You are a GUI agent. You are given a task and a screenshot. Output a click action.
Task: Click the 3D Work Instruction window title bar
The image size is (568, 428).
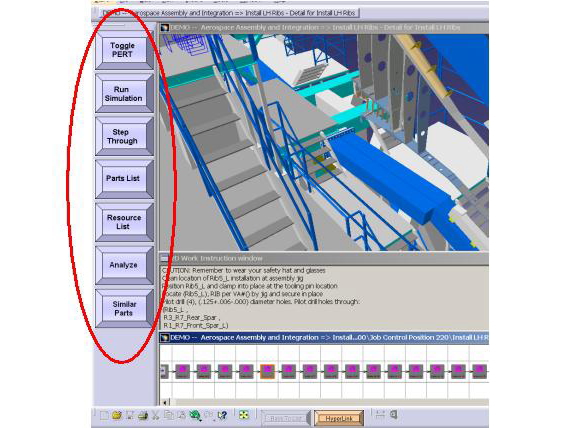point(324,259)
